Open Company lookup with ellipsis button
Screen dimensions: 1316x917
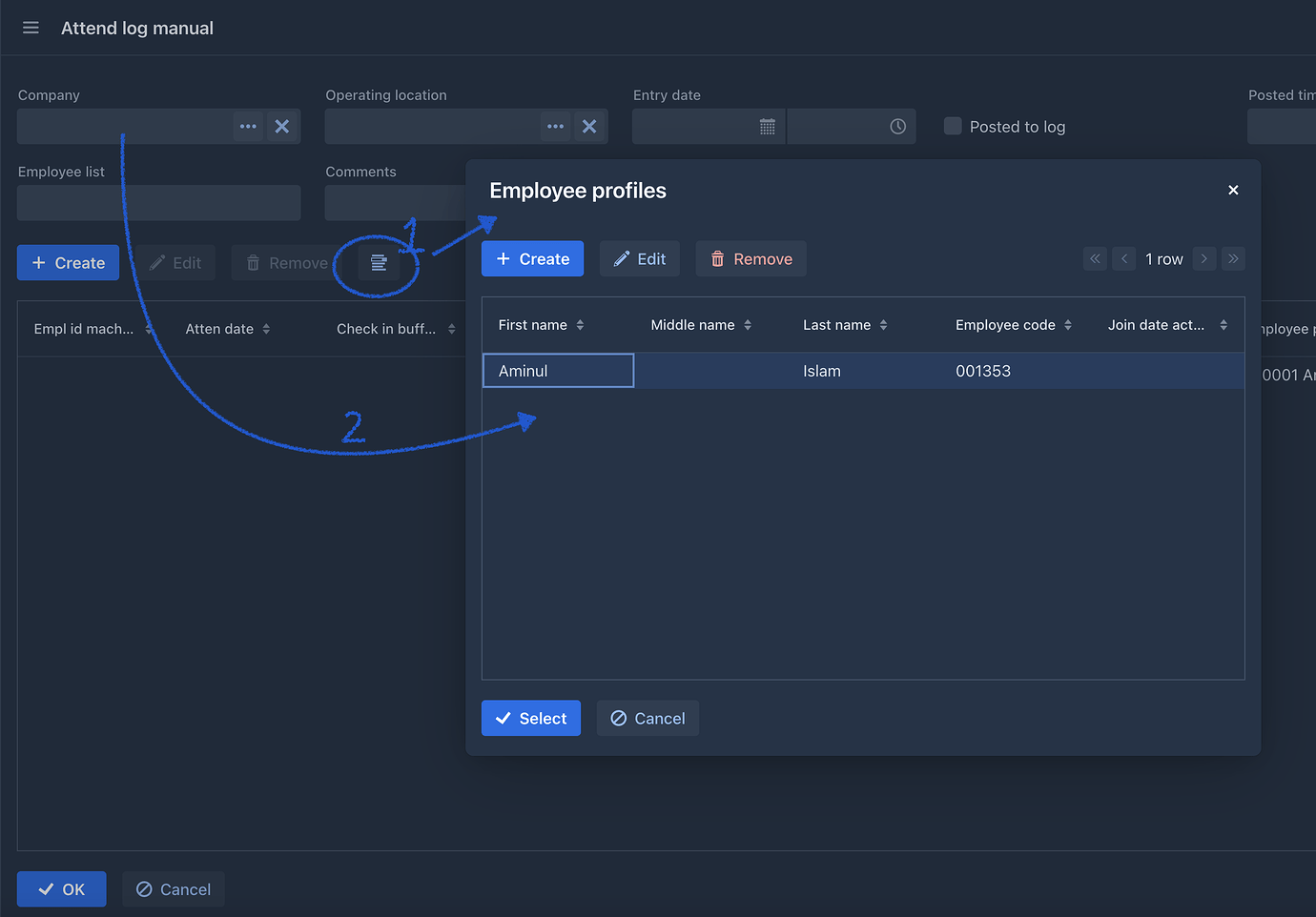(x=248, y=126)
